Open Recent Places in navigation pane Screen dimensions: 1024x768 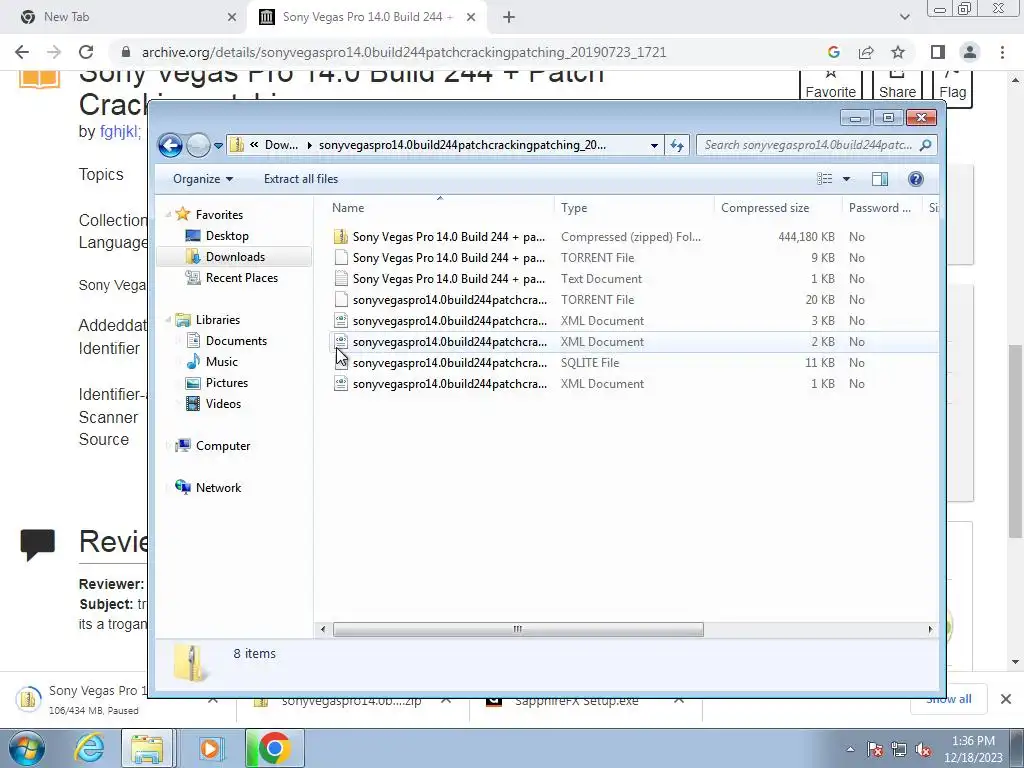pos(242,278)
